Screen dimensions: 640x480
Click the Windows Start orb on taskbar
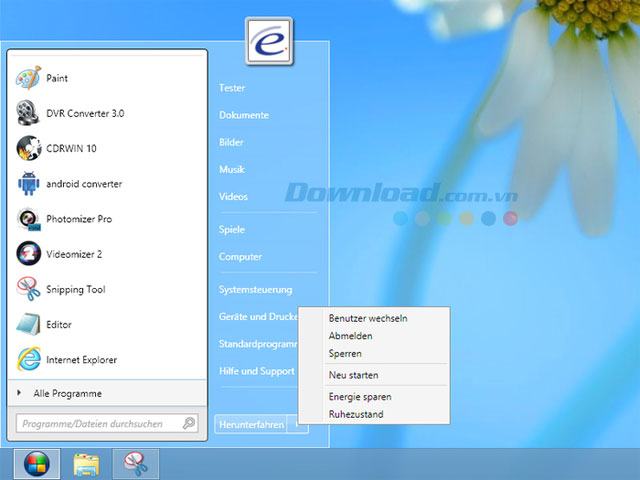click(x=36, y=464)
